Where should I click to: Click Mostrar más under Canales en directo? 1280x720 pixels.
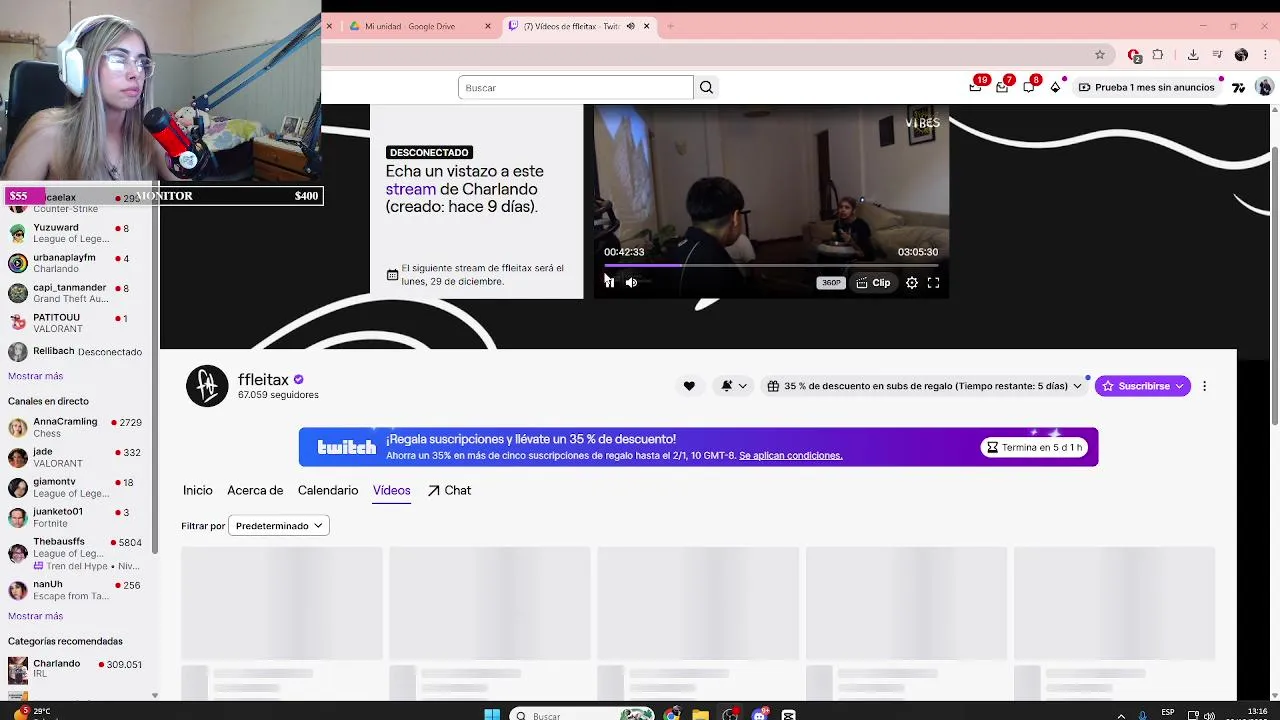(36, 616)
